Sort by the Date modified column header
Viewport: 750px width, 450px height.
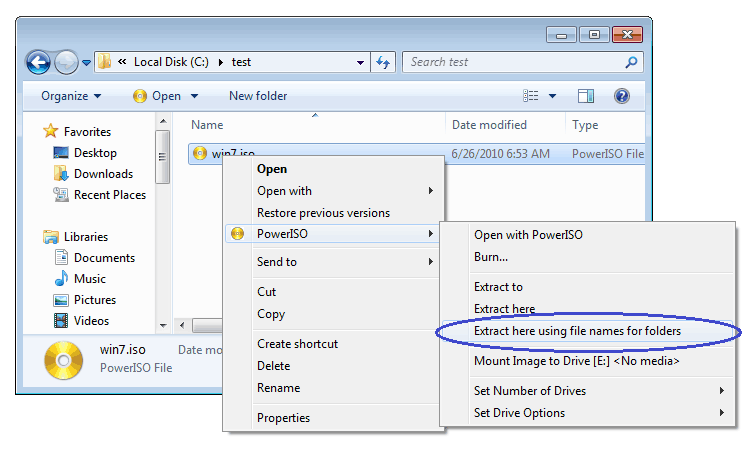[x=489, y=125]
